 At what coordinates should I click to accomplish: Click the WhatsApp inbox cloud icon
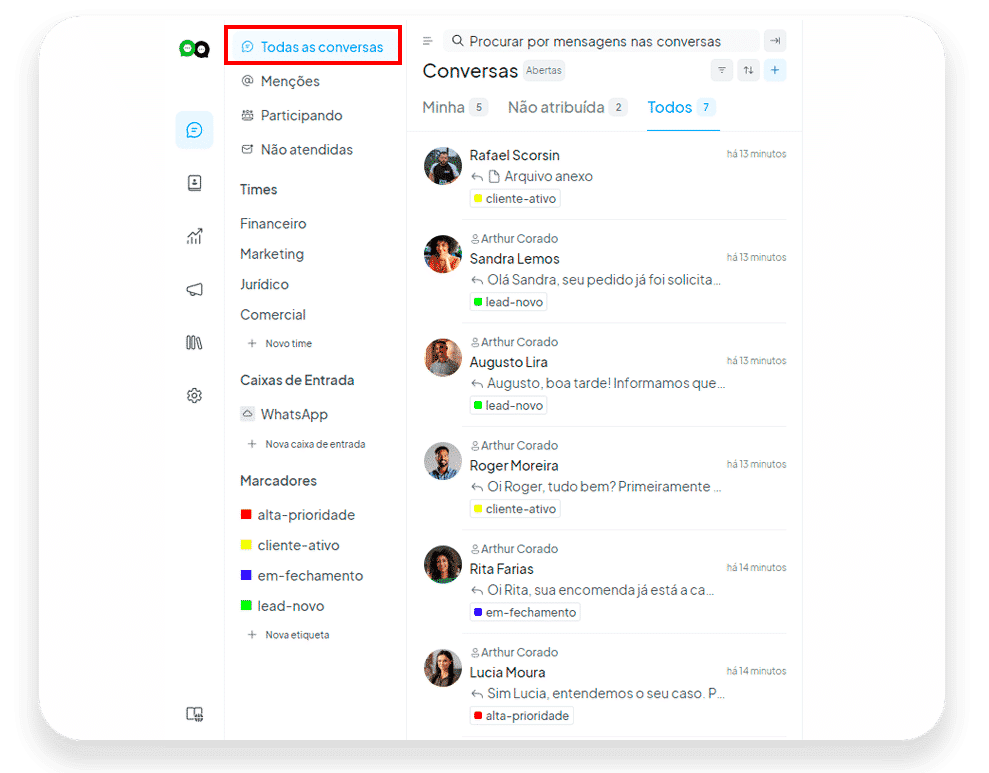[247, 414]
